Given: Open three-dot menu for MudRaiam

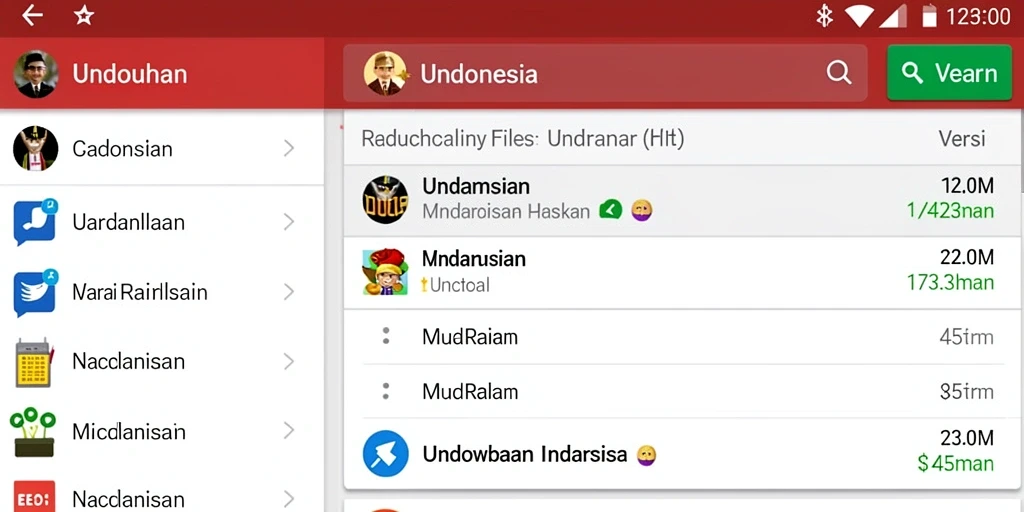Looking at the screenshot, I should click(386, 336).
